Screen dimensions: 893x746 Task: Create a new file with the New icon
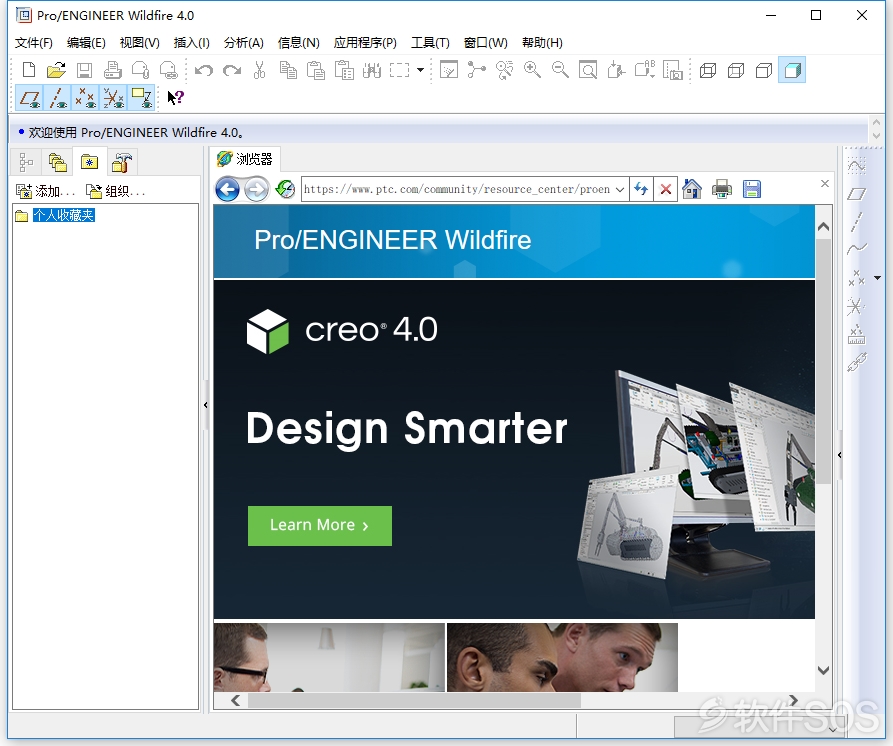[x=28, y=70]
